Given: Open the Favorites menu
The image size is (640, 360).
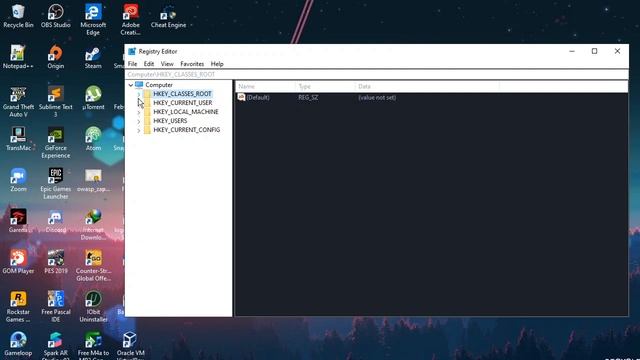Looking at the screenshot, I should pyautogui.click(x=192, y=64).
